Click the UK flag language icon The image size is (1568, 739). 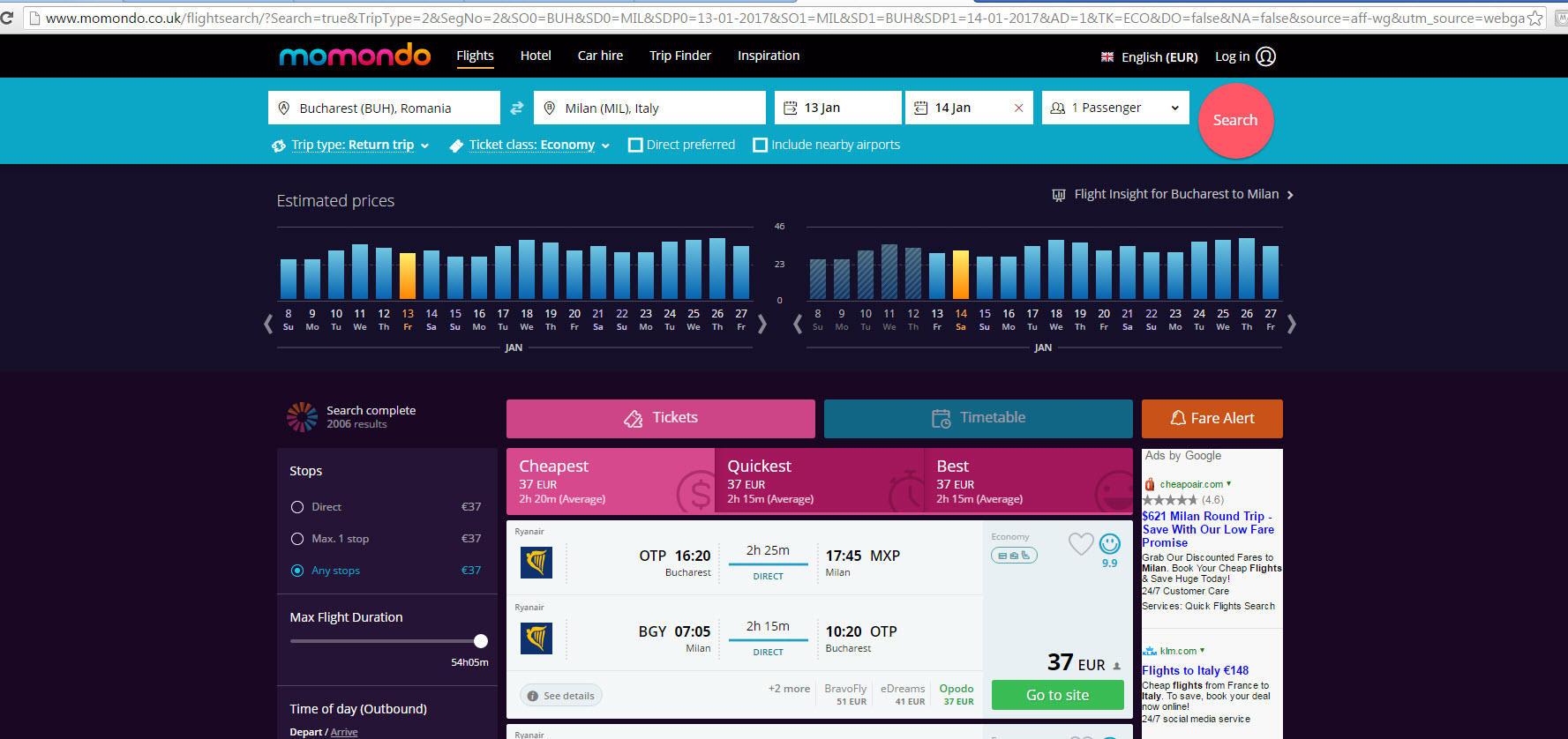pos(1107,56)
